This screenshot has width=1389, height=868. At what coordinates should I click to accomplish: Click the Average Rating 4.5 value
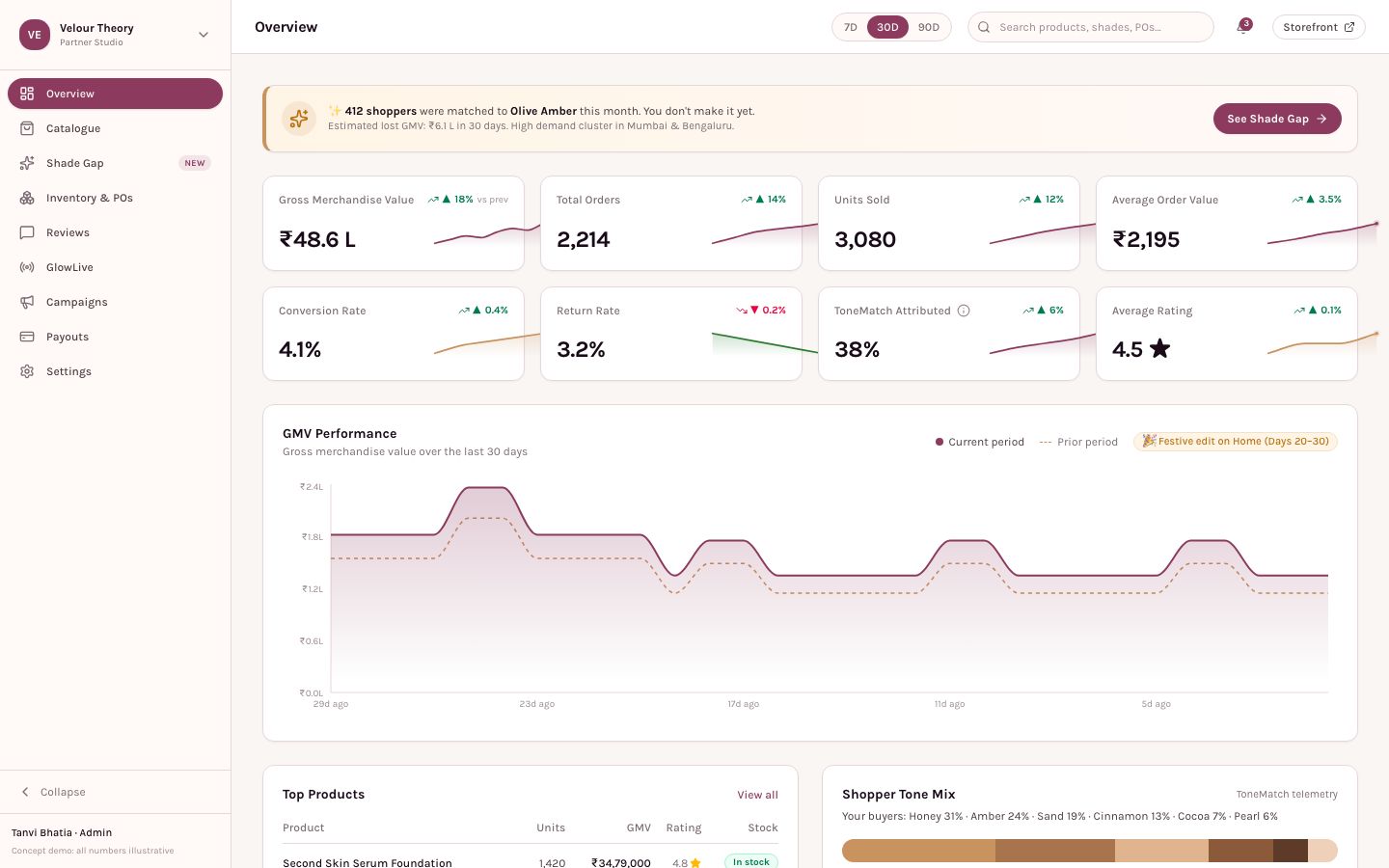pos(1141,349)
